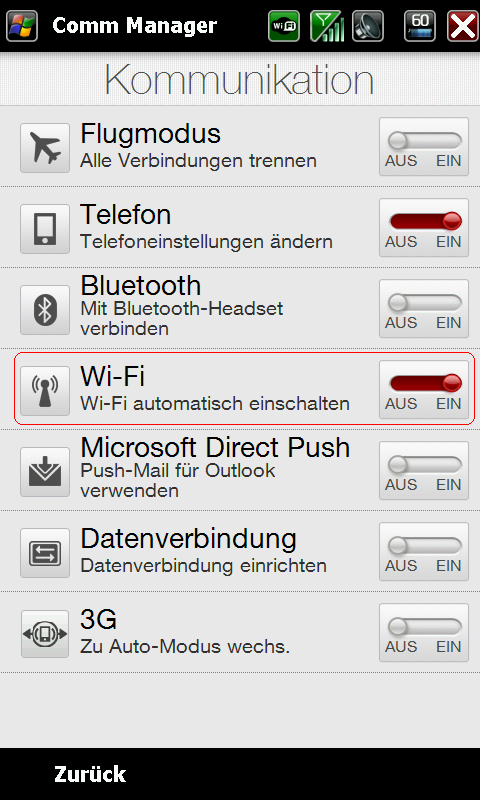Tap the Microsoft Direct Push mail icon
480x800 pixels.
[45, 472]
